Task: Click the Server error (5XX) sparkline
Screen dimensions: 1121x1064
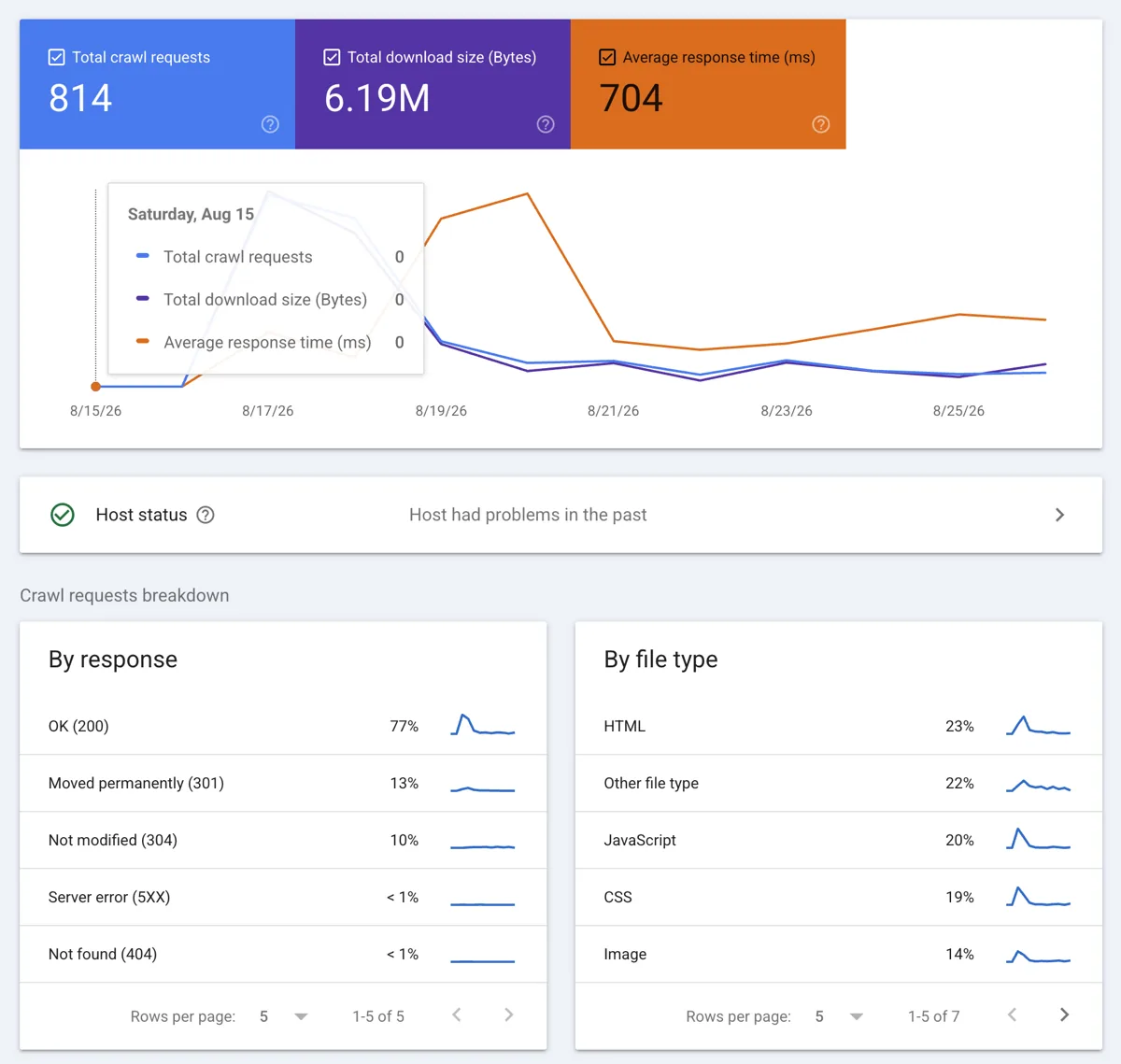Action: coord(483,904)
